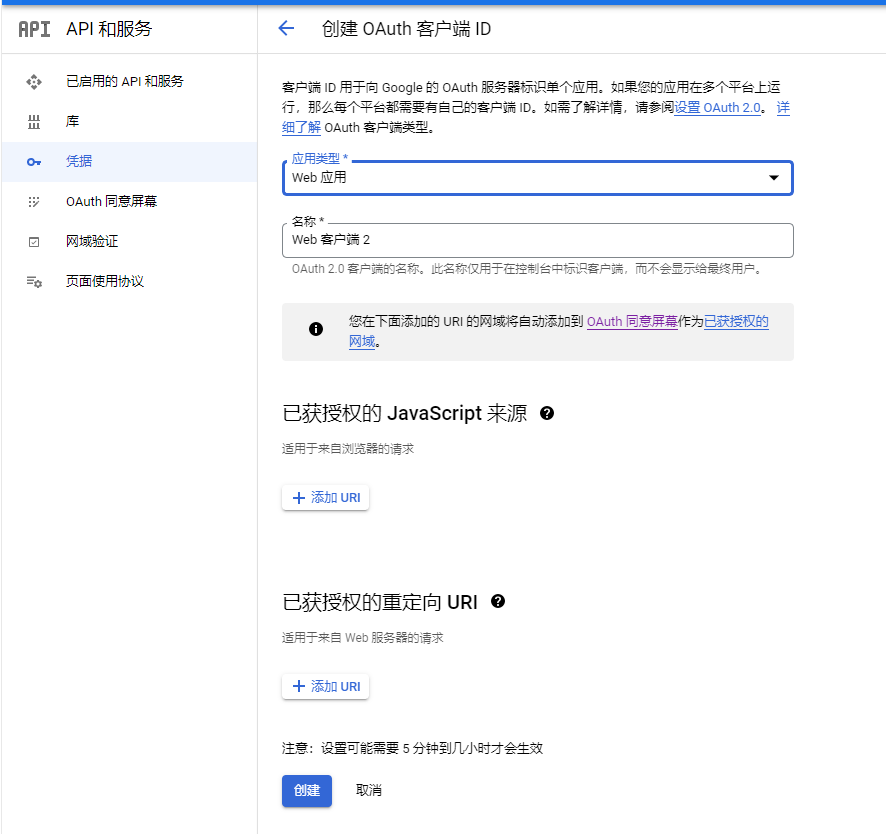Image resolution: width=886 pixels, height=834 pixels.
Task: Select the 凭据 menu item
Action: point(129,162)
